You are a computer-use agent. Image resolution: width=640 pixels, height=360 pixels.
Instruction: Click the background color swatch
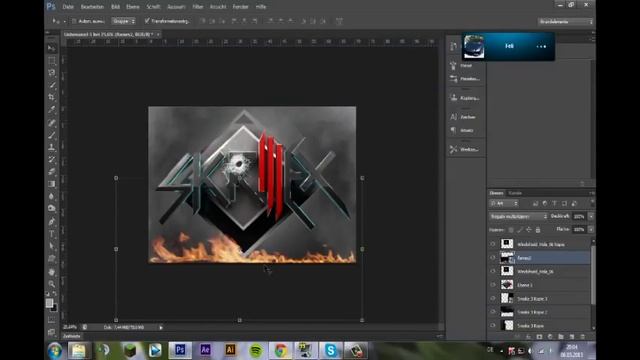[54, 308]
